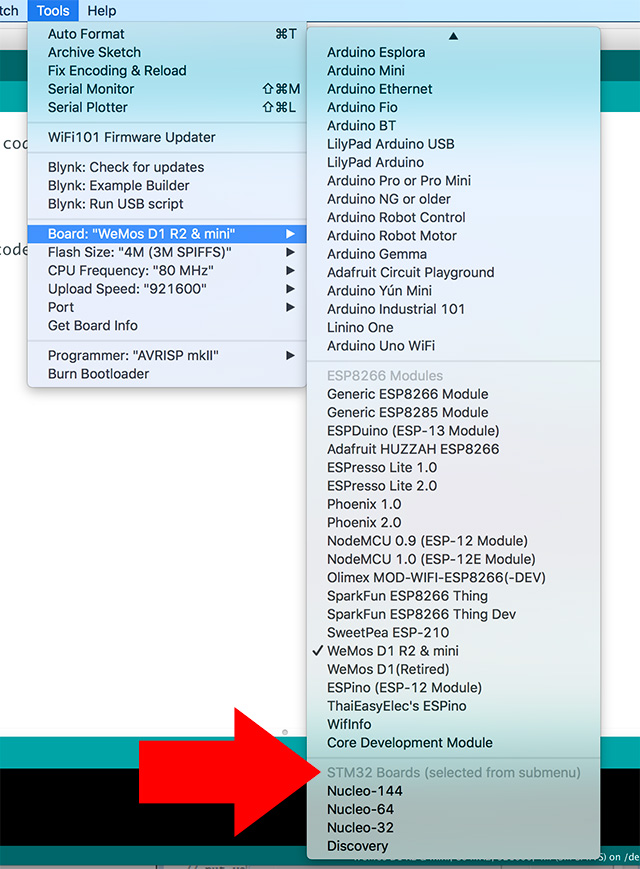The image size is (640, 869).
Task: Pick Arduino Uno WiFi board
Action: tap(380, 346)
